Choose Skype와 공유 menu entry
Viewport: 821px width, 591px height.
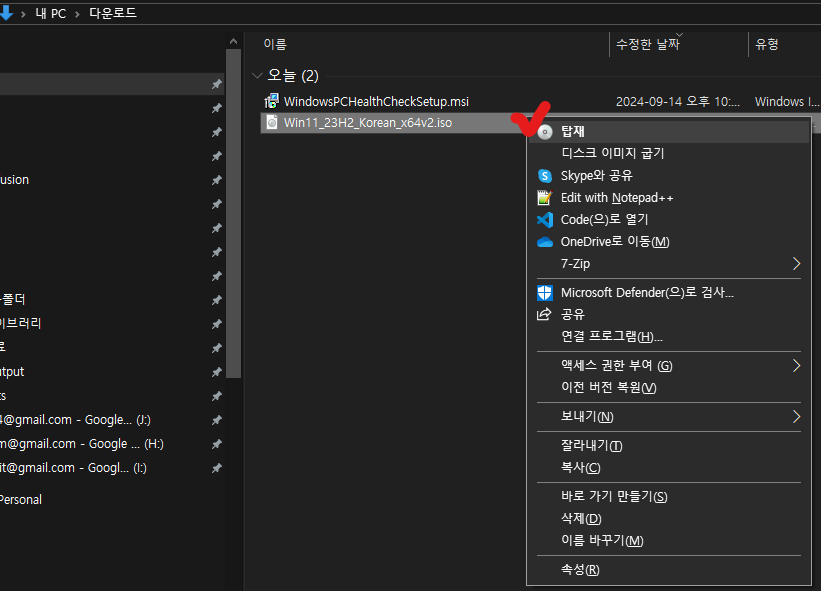[x=669, y=176]
